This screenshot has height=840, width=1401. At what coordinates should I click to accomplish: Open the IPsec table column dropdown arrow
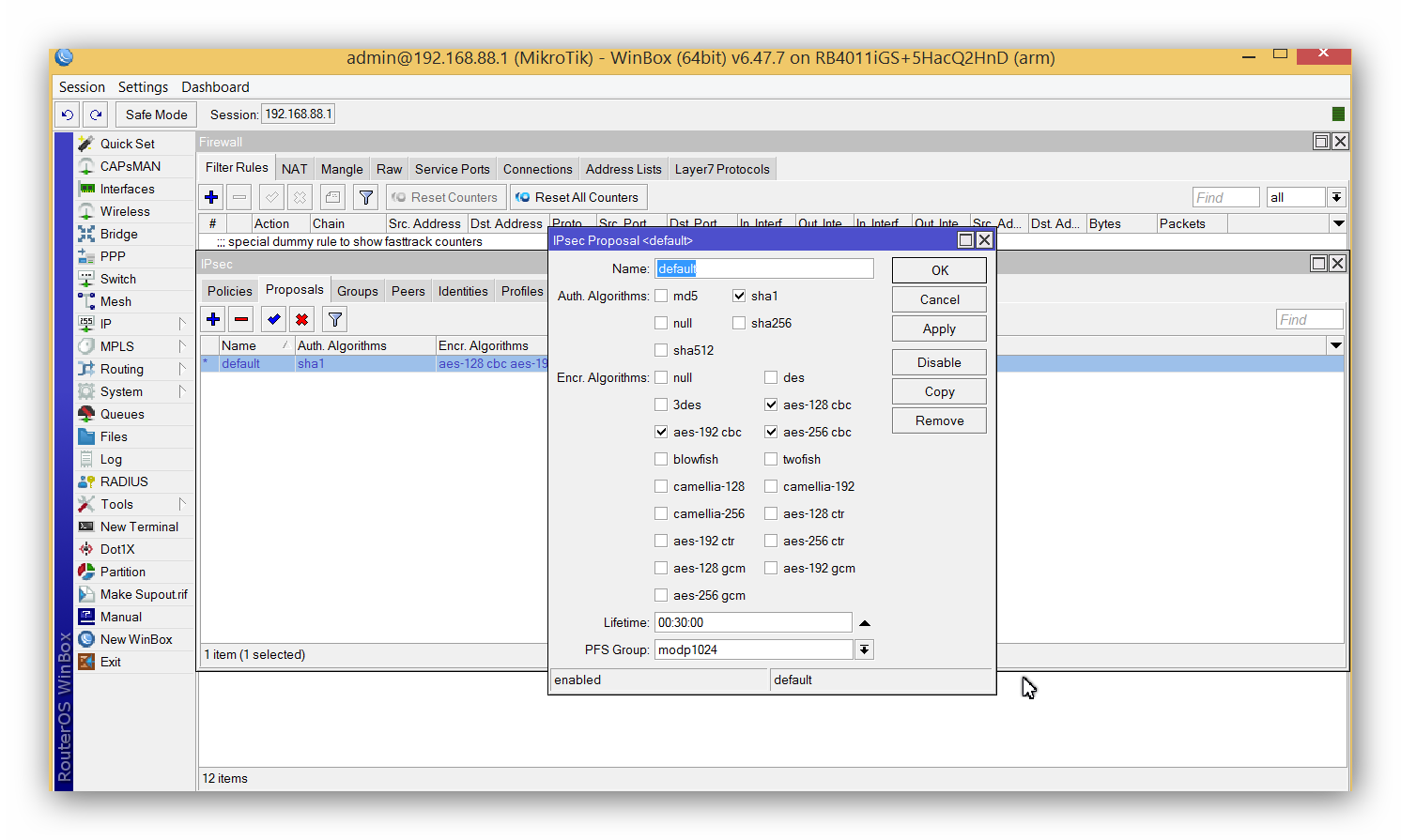(1335, 345)
